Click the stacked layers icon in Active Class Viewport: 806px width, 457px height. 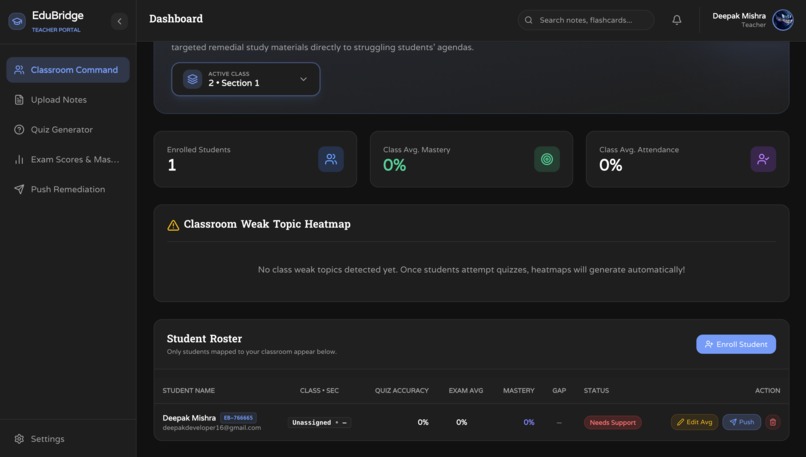click(192, 79)
